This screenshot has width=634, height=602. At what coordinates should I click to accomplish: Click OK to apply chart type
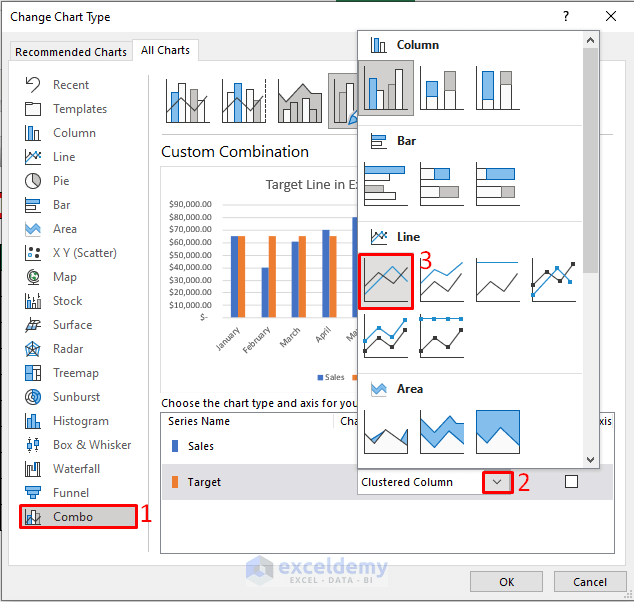[506, 582]
